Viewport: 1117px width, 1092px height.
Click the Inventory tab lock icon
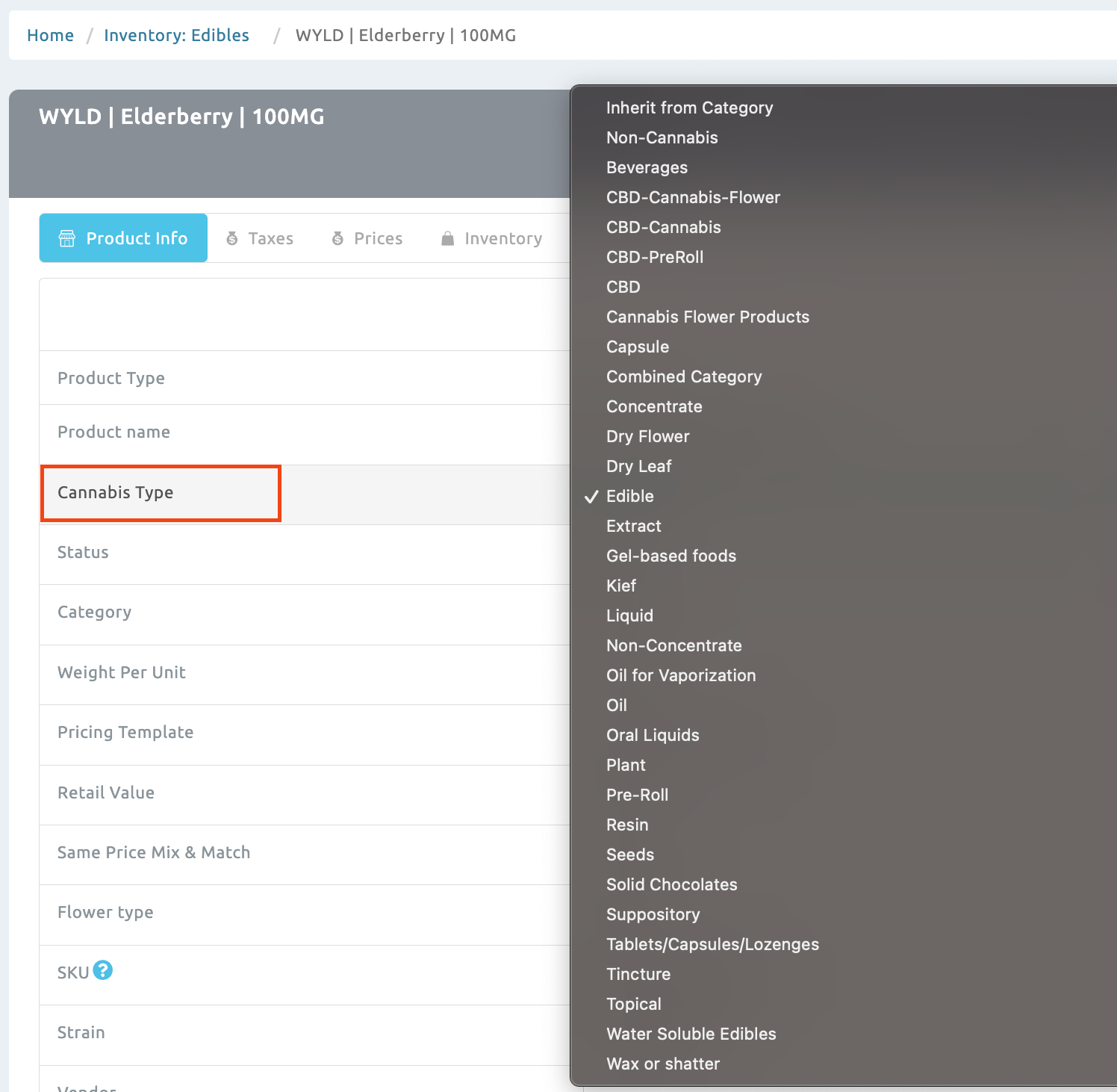[x=448, y=238]
